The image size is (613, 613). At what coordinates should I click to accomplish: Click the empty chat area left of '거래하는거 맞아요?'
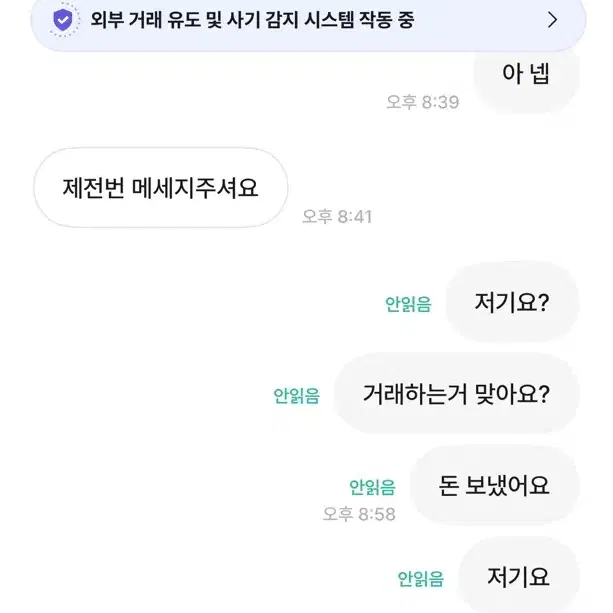tap(137, 394)
